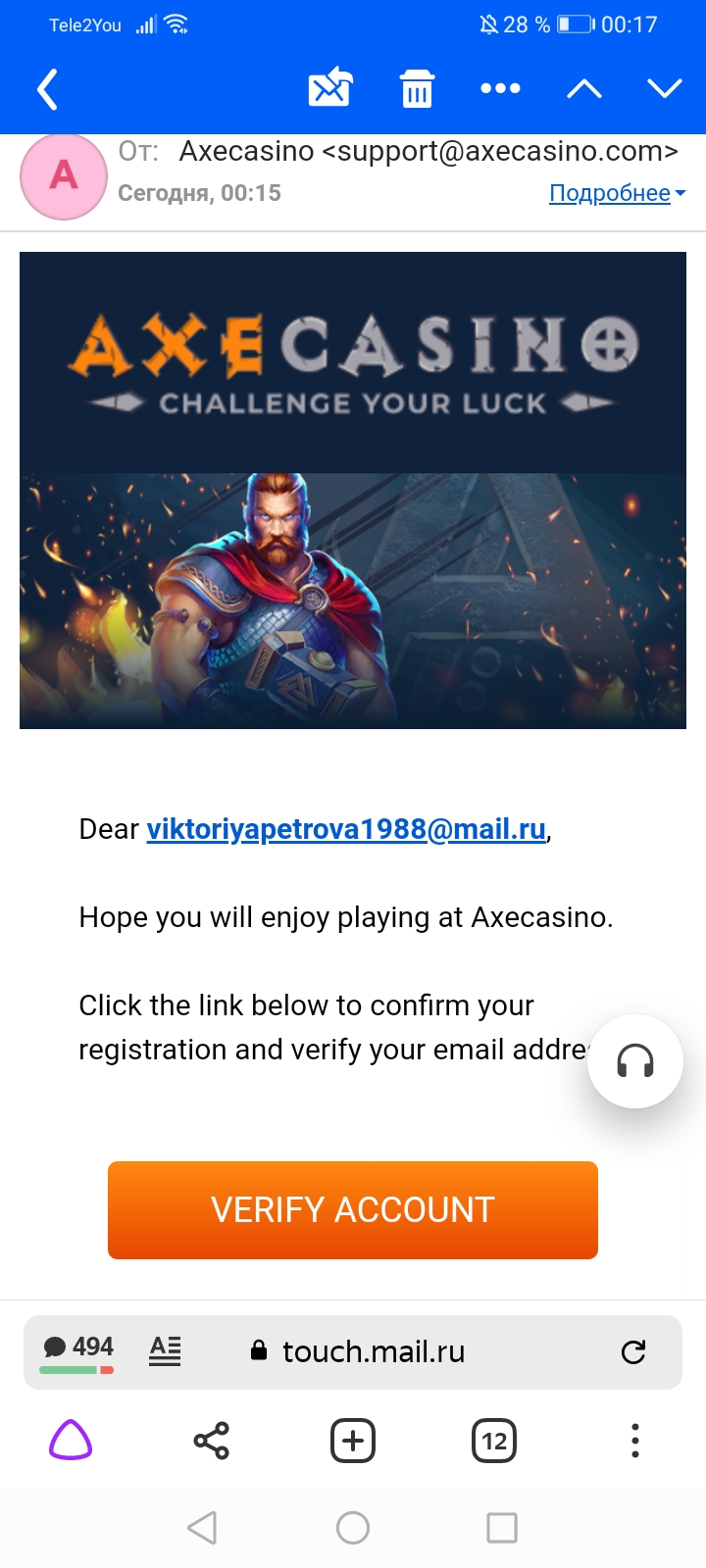
Task: Open the Alice assistant icon
Action: click(x=71, y=1441)
